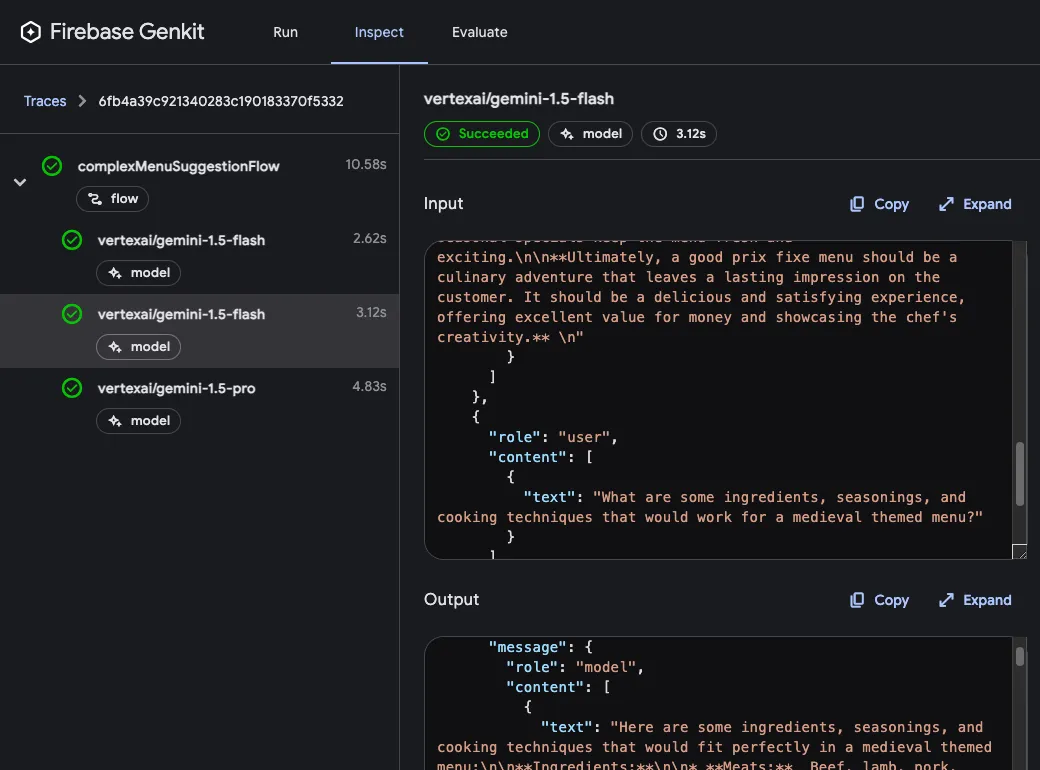Click the Expand icon for the Input section
This screenshot has width=1040, height=770.
[x=944, y=204]
